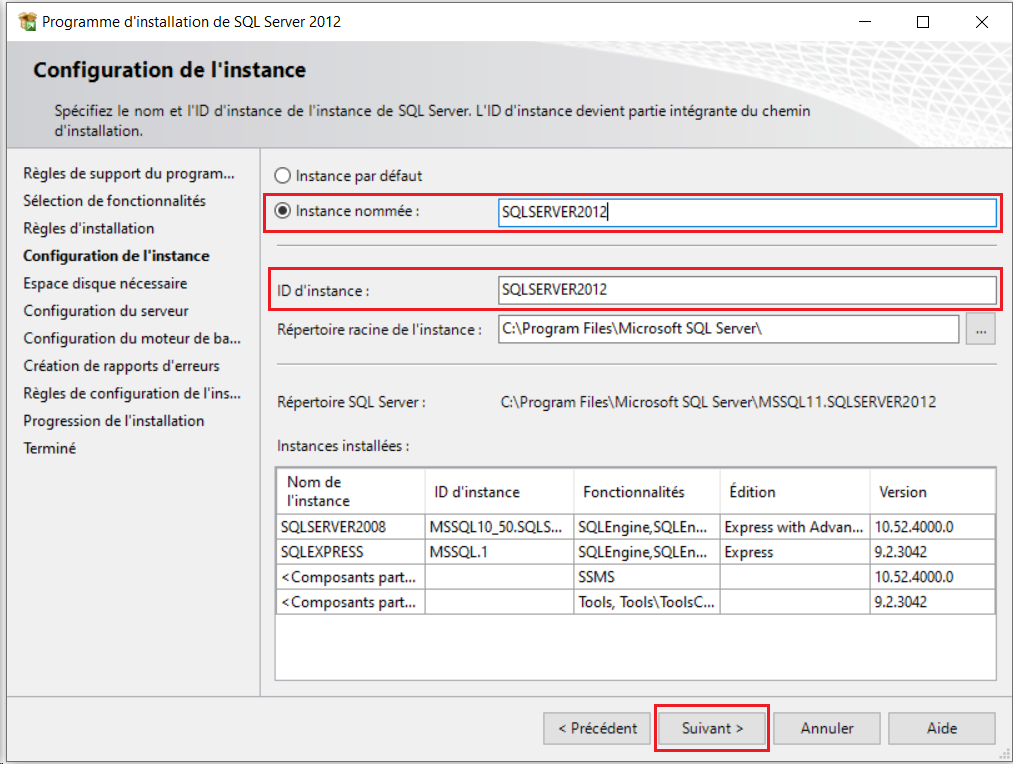Select 'Progression de l'installation' step

coord(114,420)
